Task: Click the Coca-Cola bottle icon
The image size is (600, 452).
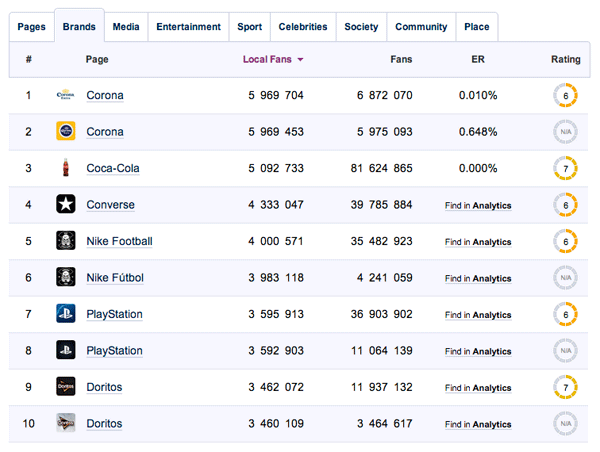Action: pos(65,167)
